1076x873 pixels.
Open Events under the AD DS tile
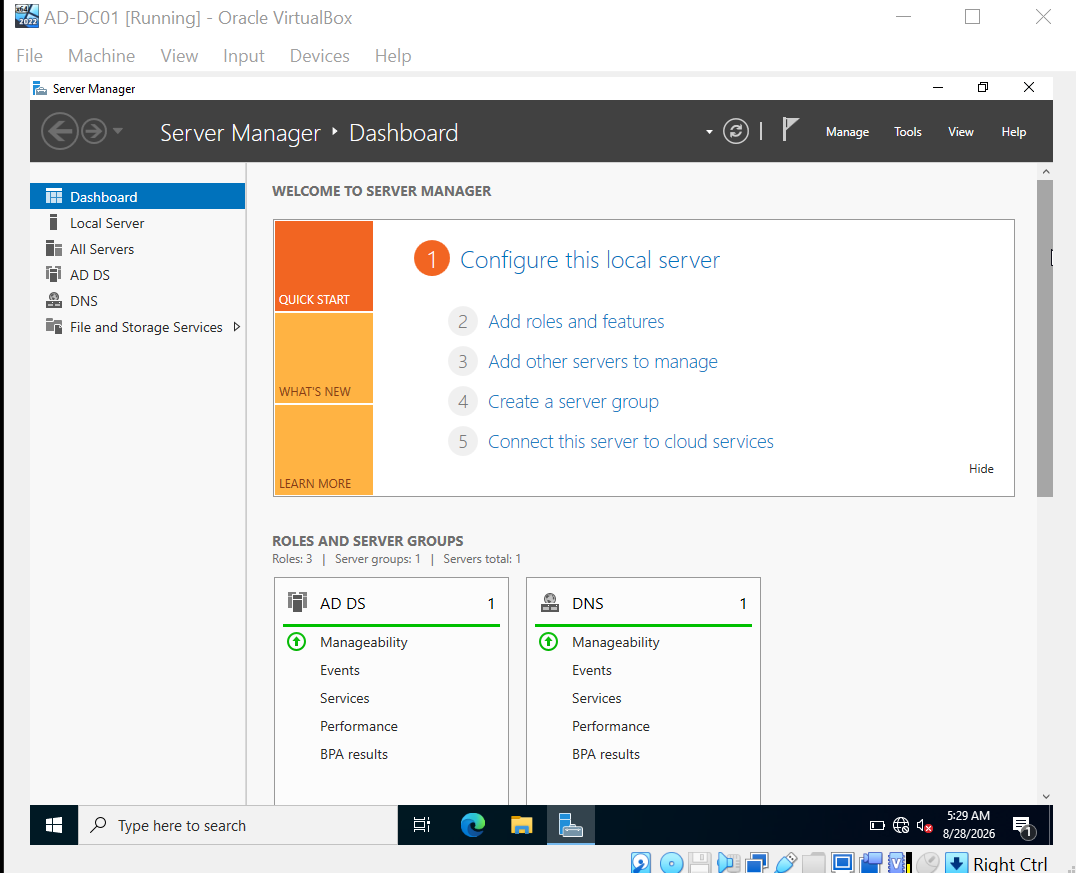click(x=340, y=671)
